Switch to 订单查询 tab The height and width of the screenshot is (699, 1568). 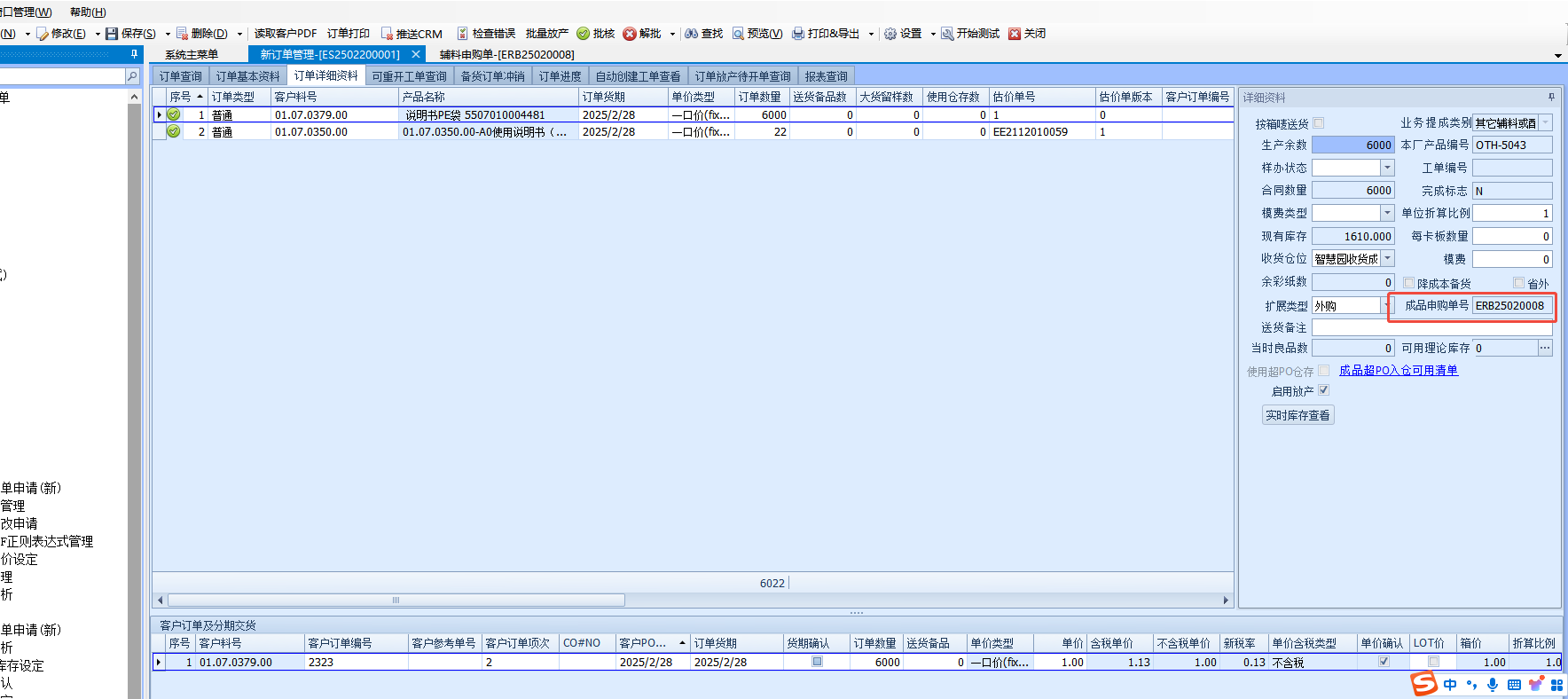(x=181, y=76)
